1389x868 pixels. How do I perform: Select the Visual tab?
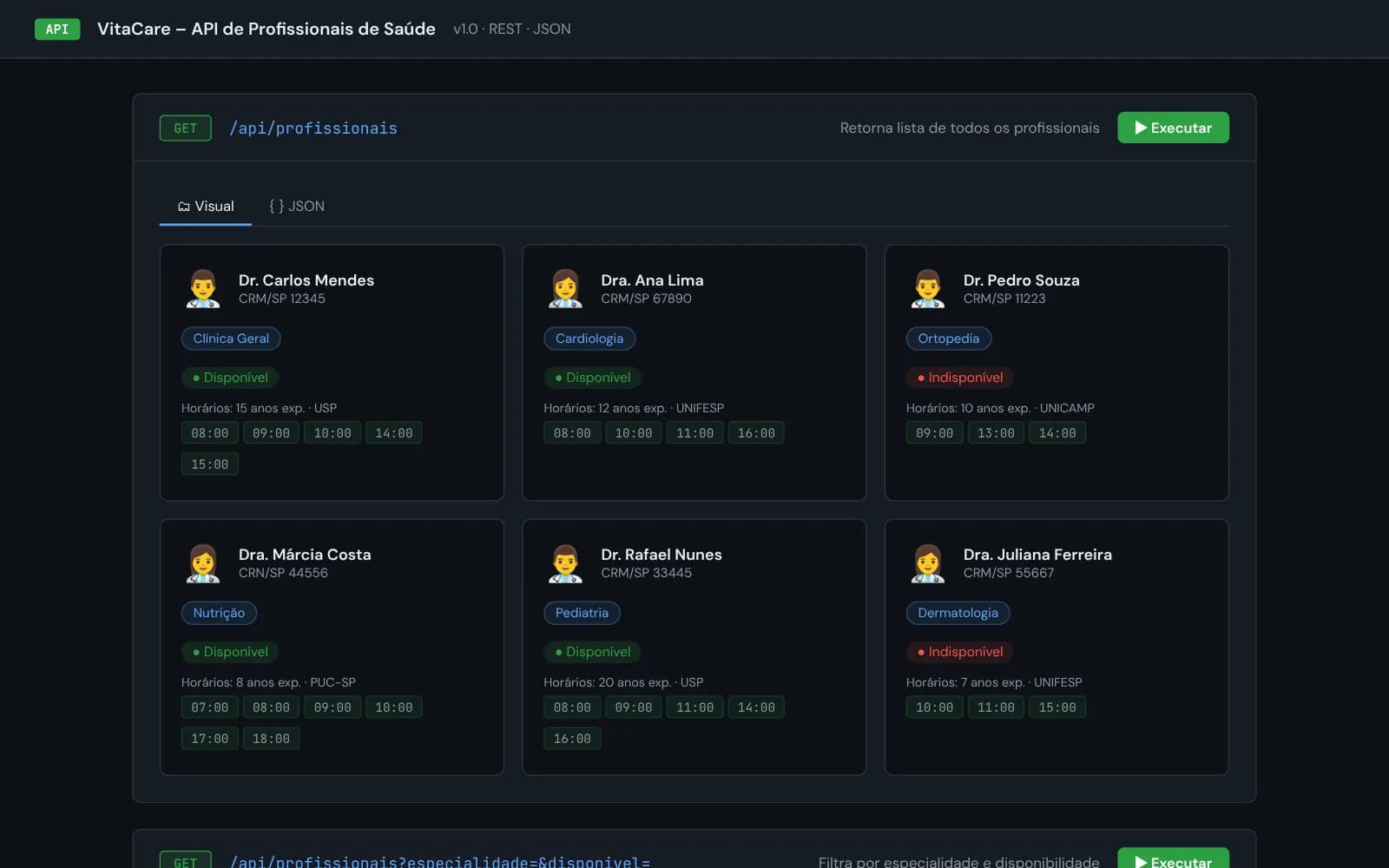pos(206,206)
